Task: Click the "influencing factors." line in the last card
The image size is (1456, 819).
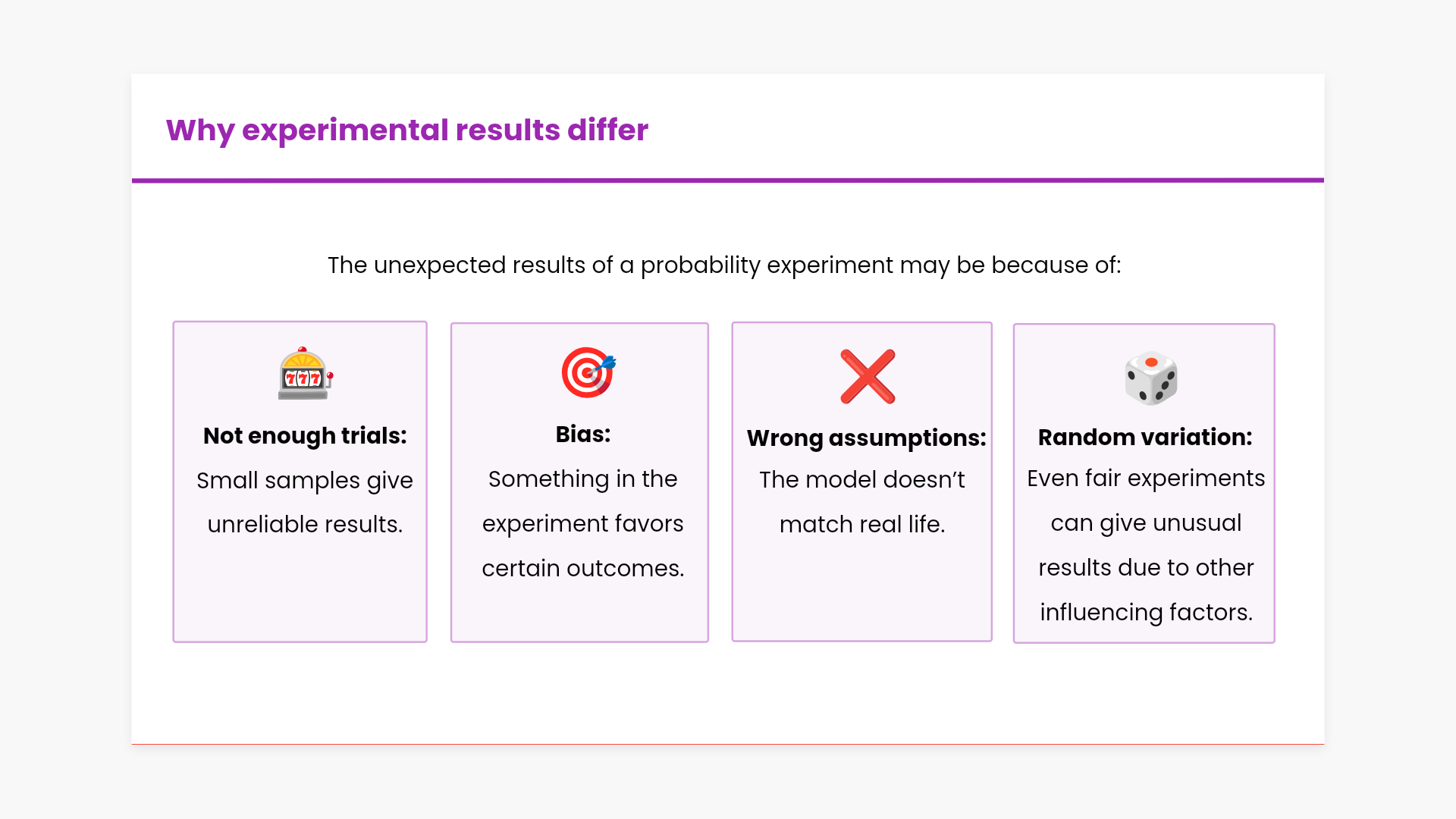Action: click(1146, 613)
